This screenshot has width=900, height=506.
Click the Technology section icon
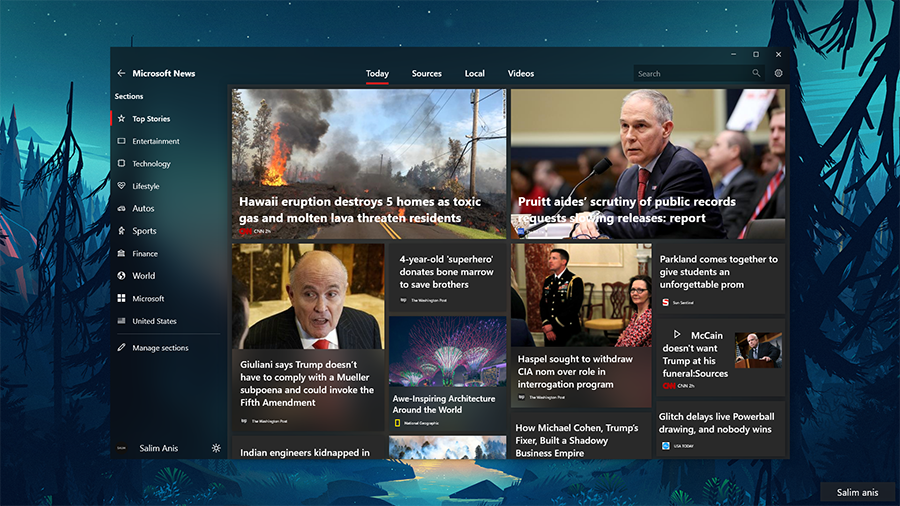(121, 164)
